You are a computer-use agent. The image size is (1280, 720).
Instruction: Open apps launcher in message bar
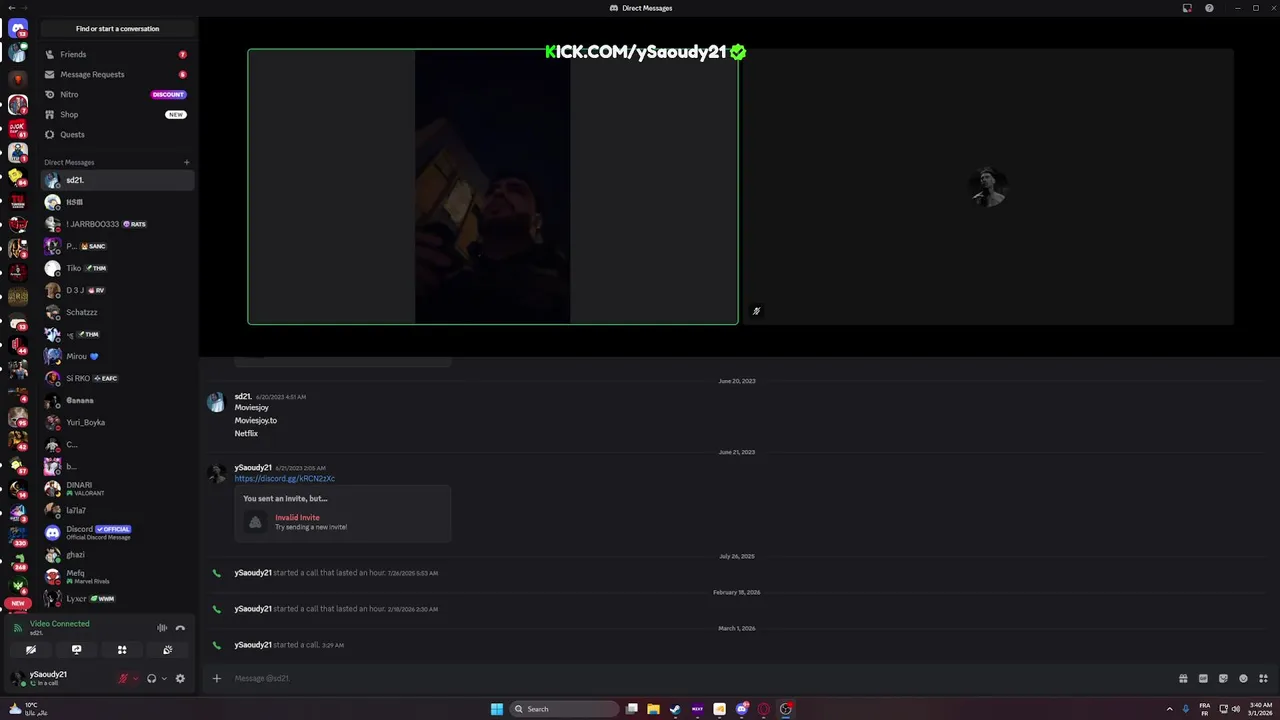tap(1263, 678)
